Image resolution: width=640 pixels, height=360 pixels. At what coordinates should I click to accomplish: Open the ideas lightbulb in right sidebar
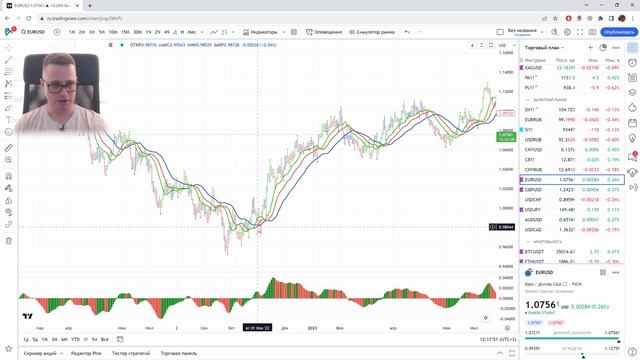[x=632, y=138]
